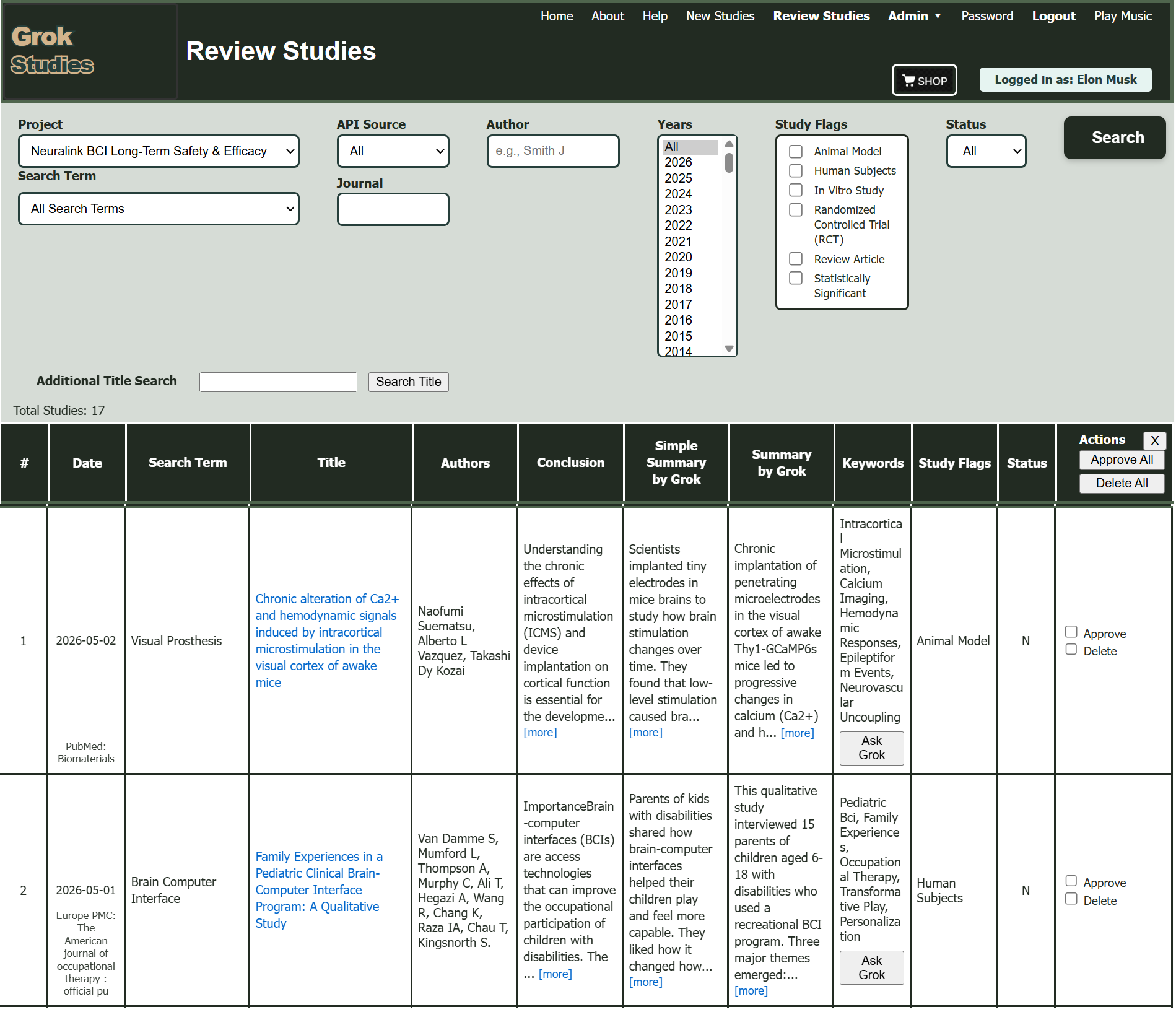
Task: Click the Delete All button
Action: click(1122, 483)
